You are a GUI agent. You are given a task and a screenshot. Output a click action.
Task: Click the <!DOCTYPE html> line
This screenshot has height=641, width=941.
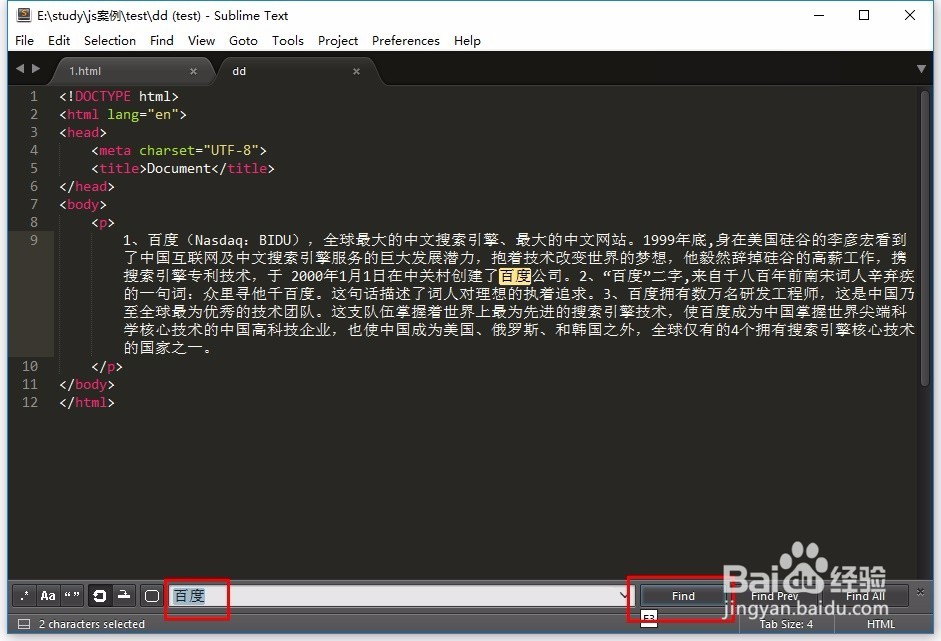[119, 96]
